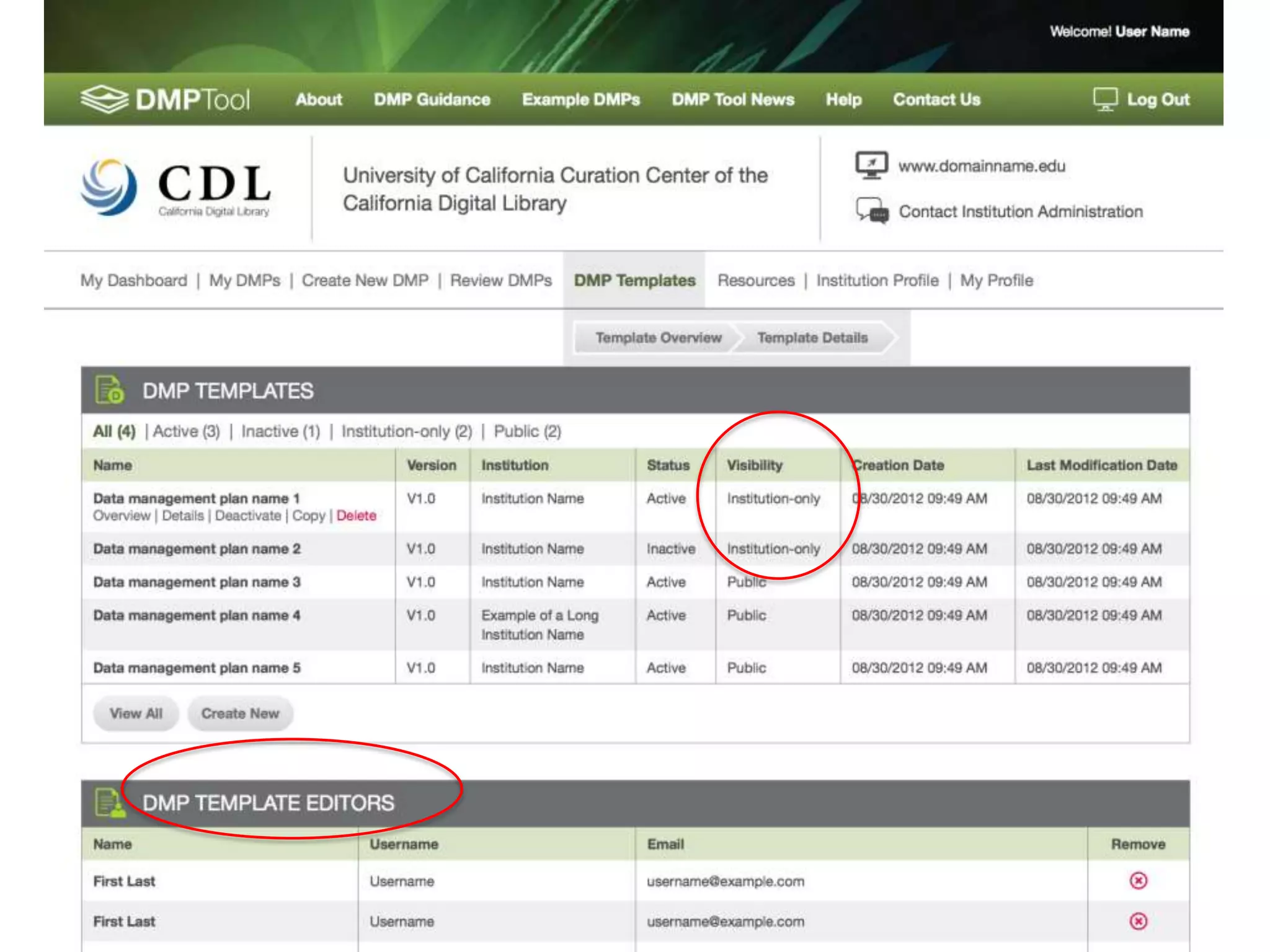The width and height of the screenshot is (1270, 952).
Task: Click the DMPTool logo icon
Action: point(104,99)
